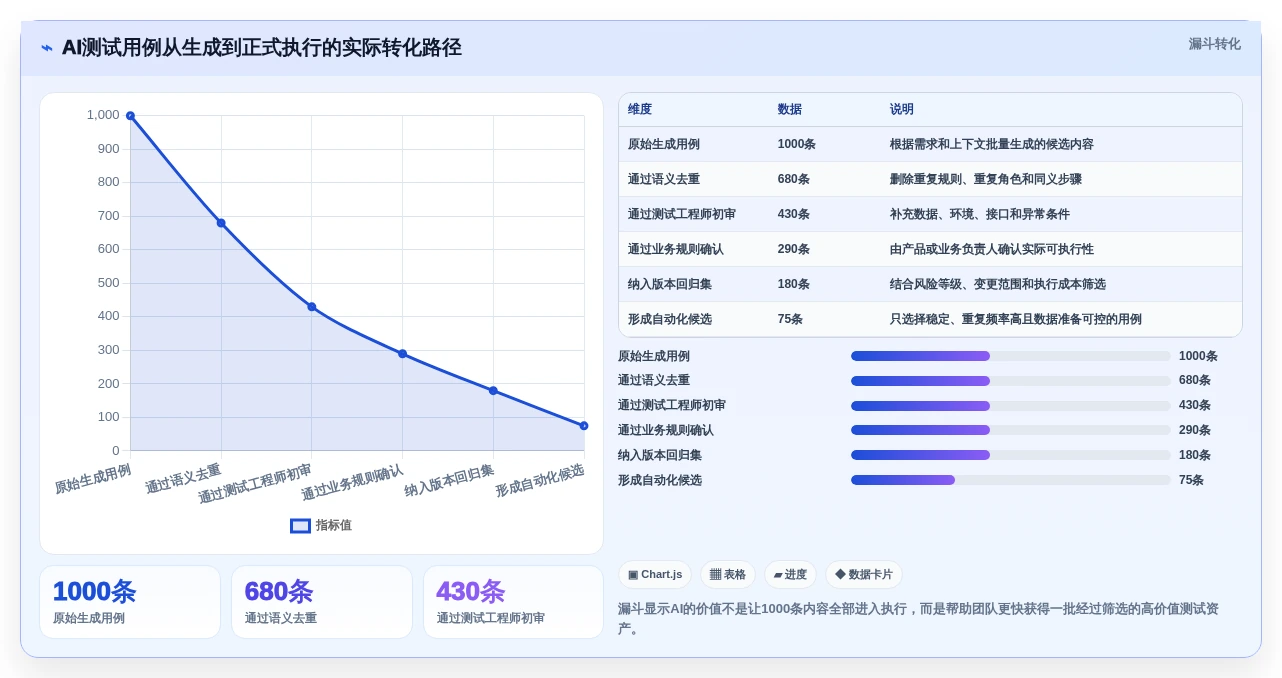Screen dimensions: 1282x678
Task: Click the 维度 column header
Action: click(x=640, y=110)
